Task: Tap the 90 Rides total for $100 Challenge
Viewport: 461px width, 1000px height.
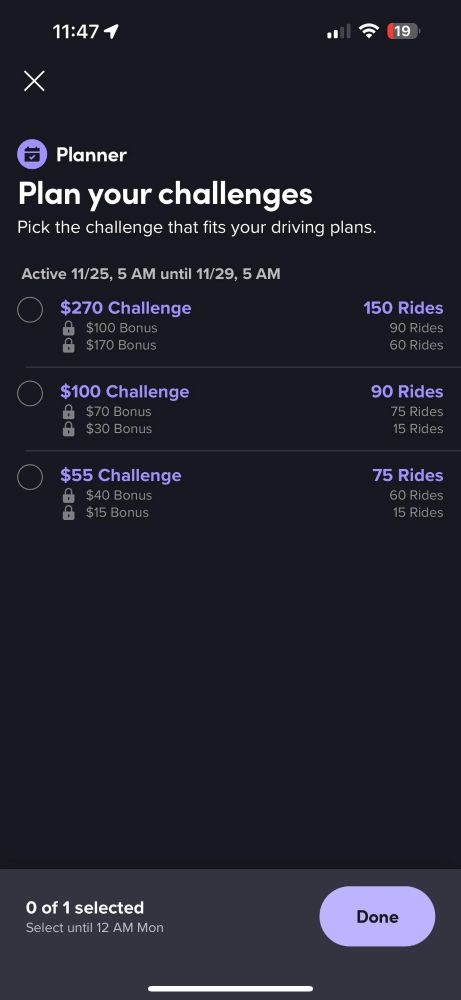Action: (407, 392)
